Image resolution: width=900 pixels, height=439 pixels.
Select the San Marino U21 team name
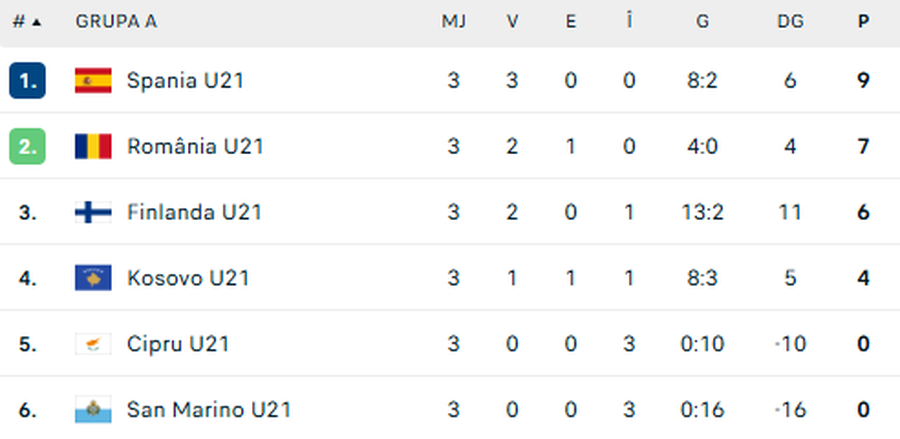pos(209,409)
